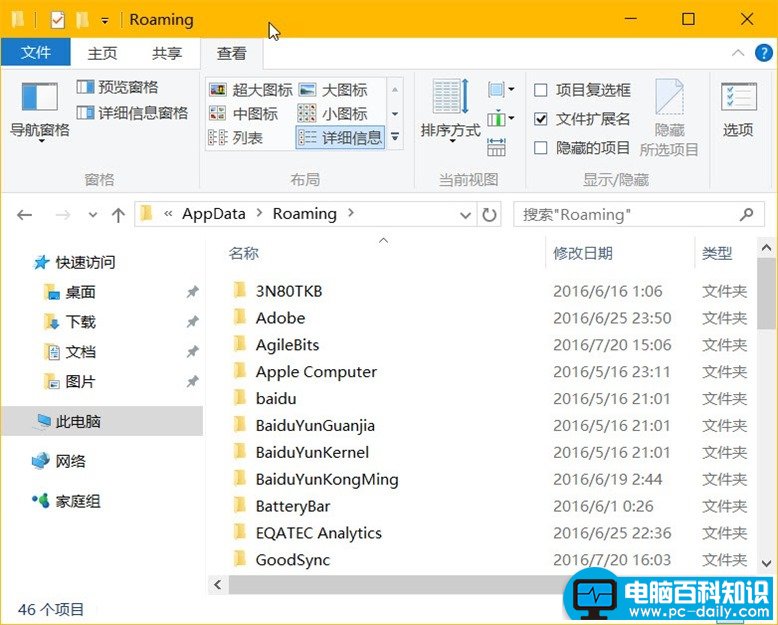The height and width of the screenshot is (625, 778).
Task: Open 桌面 in the navigation pane
Action: 69,292
